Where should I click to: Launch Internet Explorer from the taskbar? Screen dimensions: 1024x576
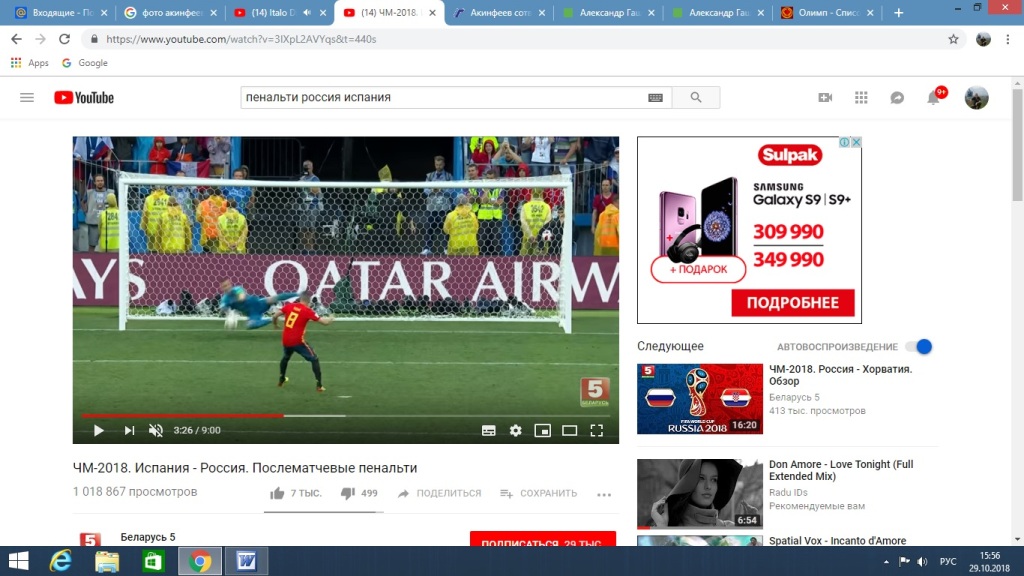click(x=61, y=561)
